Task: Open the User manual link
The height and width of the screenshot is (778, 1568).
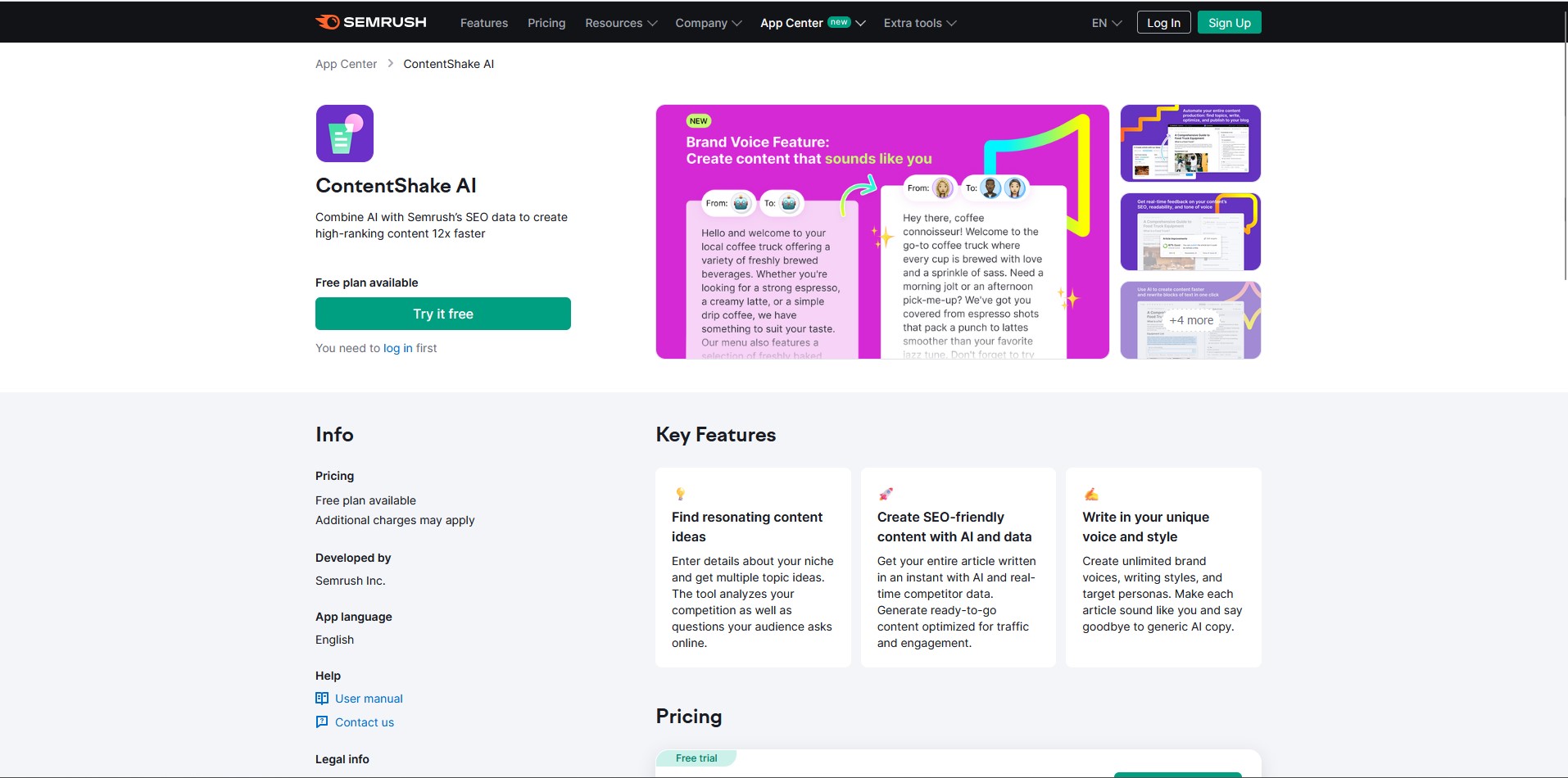Action: coord(369,699)
